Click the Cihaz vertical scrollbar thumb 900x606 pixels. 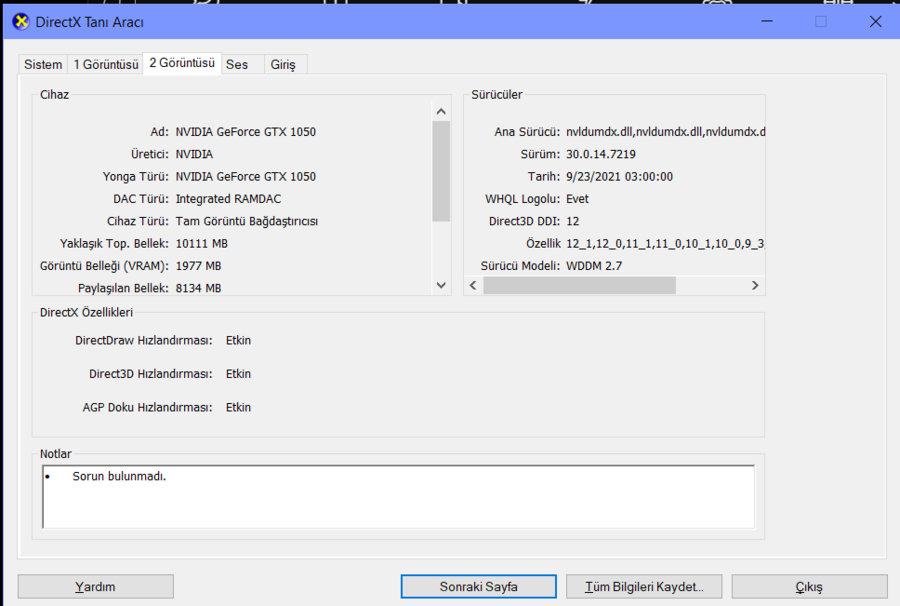[441, 171]
